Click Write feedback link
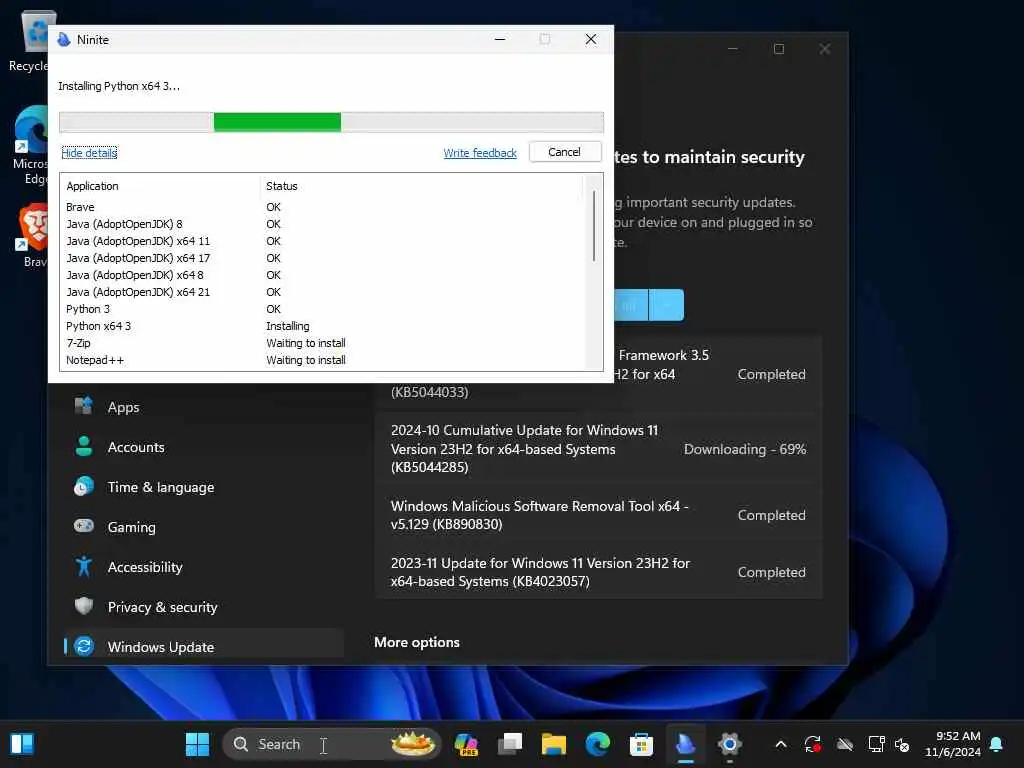 point(480,153)
